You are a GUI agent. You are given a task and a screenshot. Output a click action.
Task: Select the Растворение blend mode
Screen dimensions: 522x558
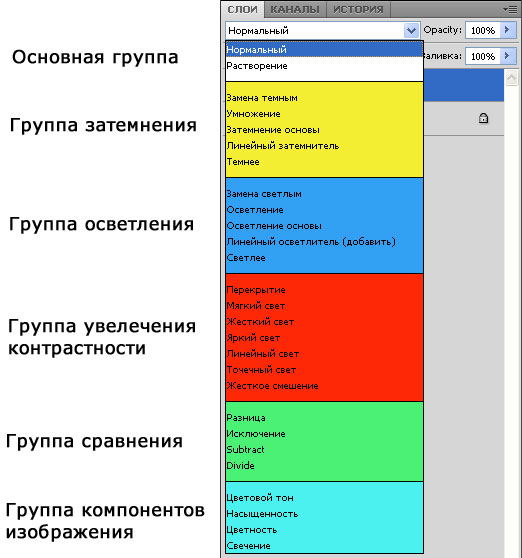click(x=324, y=66)
